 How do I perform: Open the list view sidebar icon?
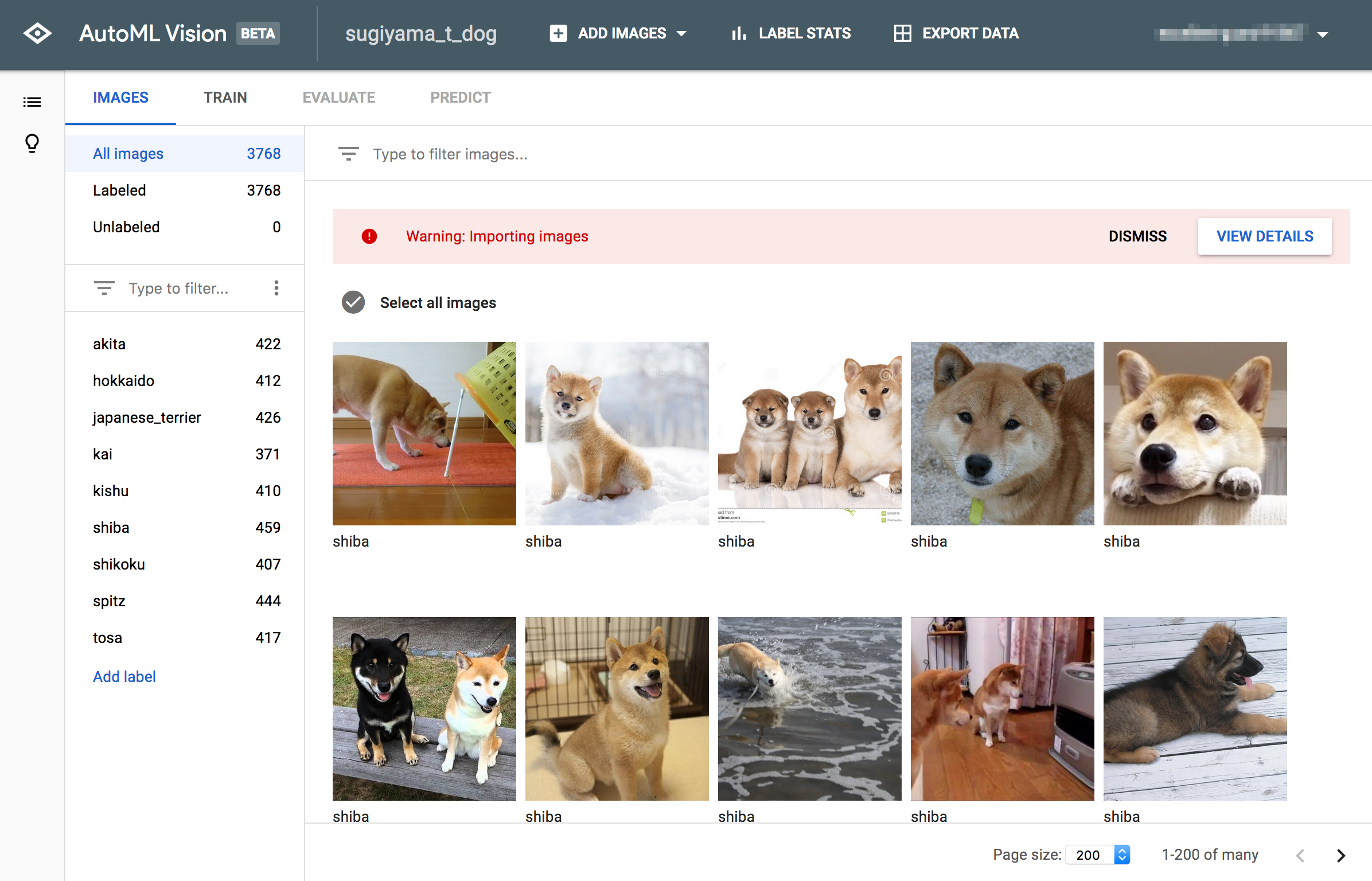(32, 102)
